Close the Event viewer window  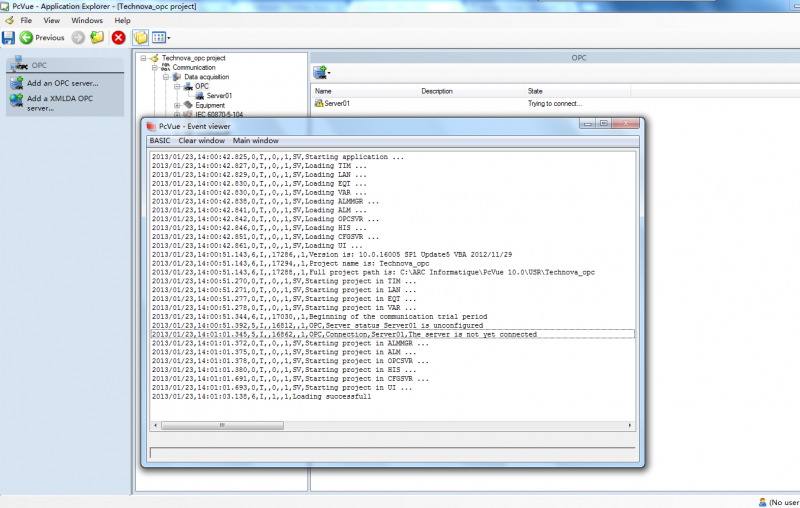(626, 123)
